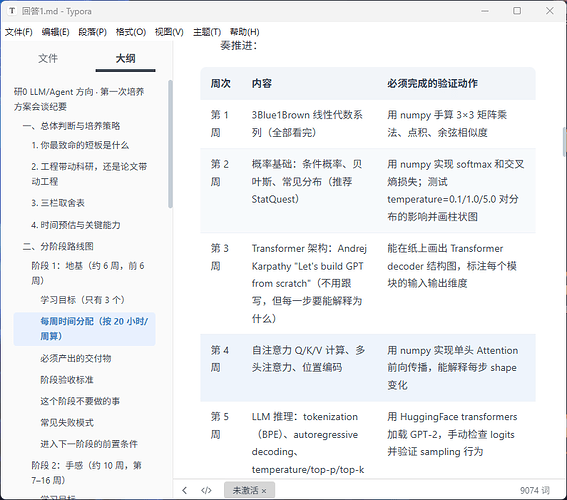
Task: Open the 视图(V) menu
Action: [169, 32]
